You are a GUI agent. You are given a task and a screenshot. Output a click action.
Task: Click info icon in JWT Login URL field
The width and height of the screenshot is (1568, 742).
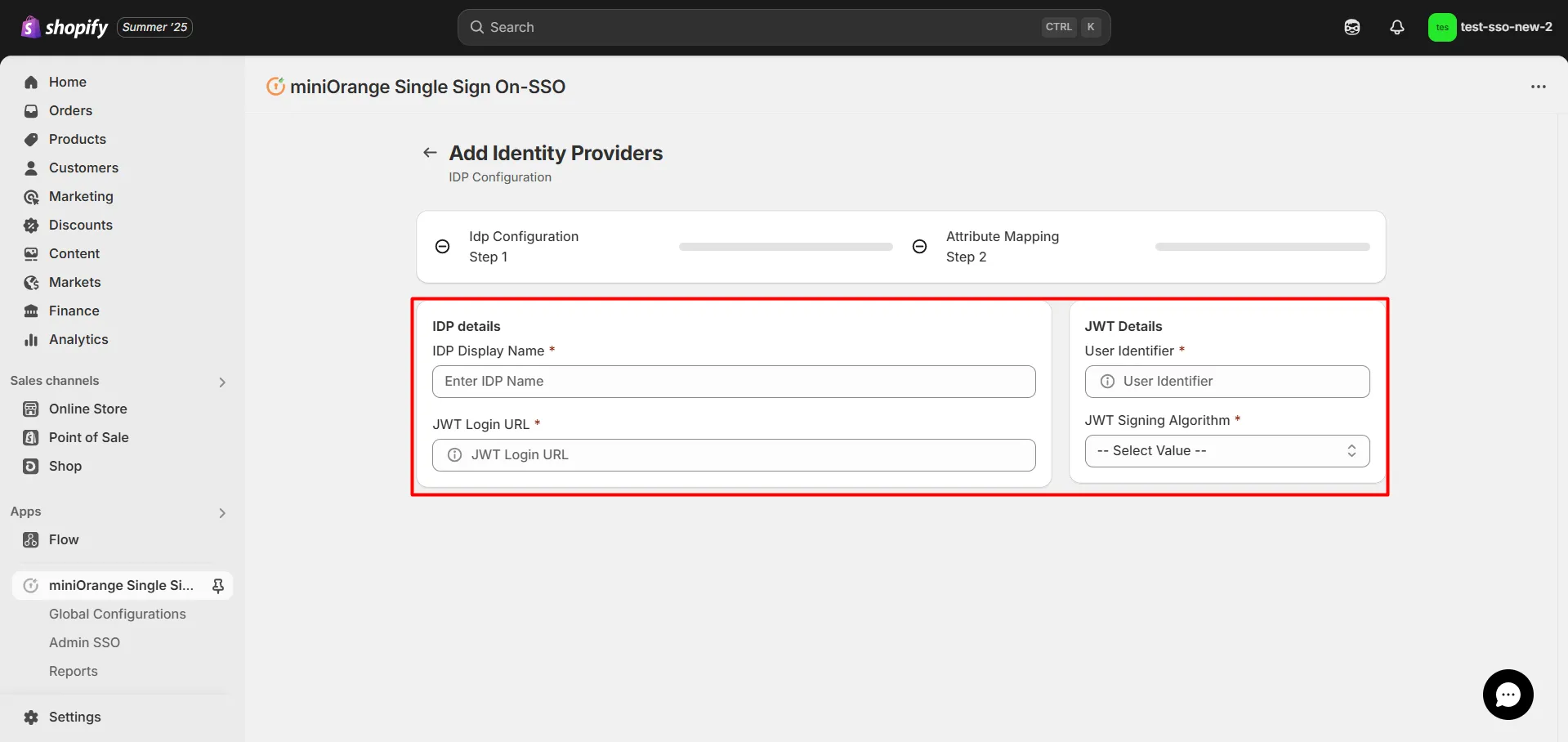454,455
